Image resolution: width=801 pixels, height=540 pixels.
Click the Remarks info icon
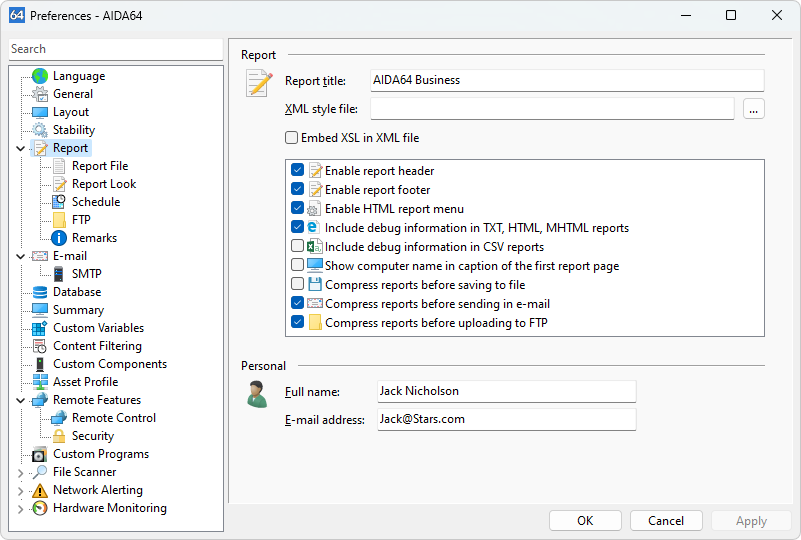[59, 238]
